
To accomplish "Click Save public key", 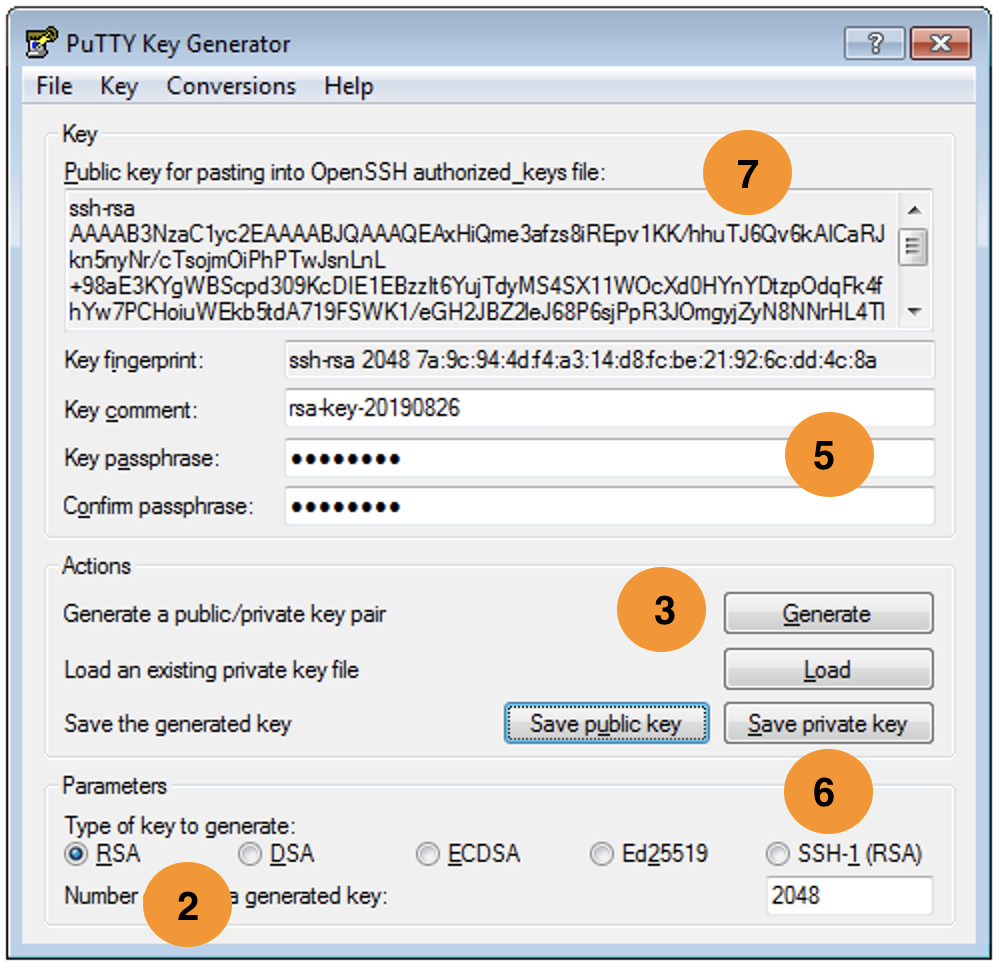I will point(606,723).
